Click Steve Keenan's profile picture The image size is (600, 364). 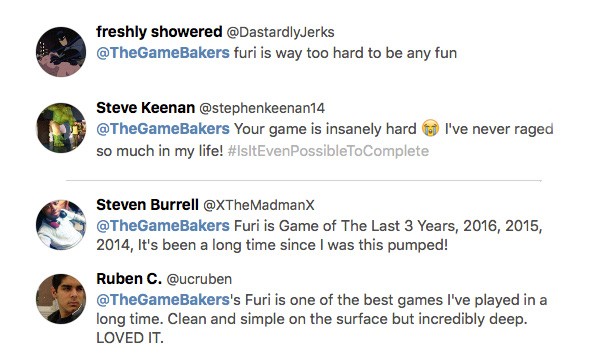point(61,128)
